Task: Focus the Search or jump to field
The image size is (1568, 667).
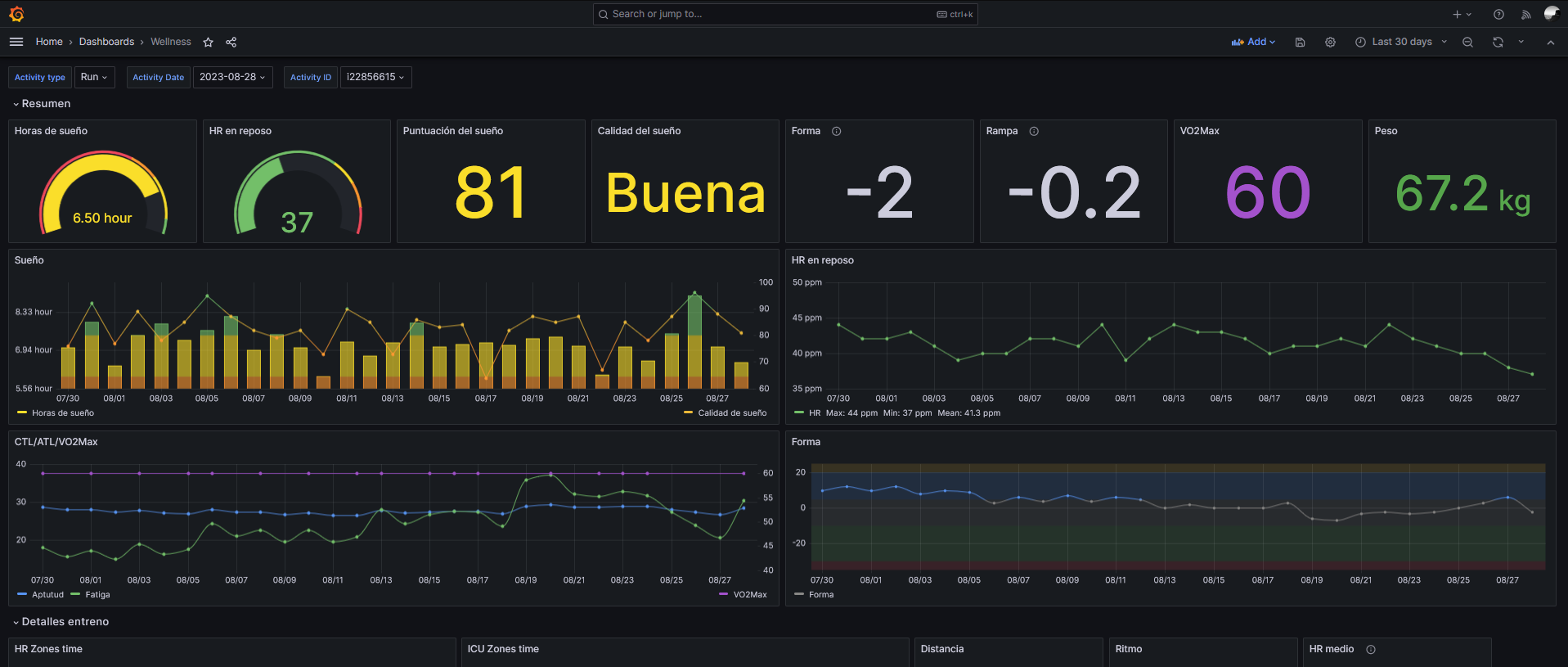Action: (x=785, y=14)
